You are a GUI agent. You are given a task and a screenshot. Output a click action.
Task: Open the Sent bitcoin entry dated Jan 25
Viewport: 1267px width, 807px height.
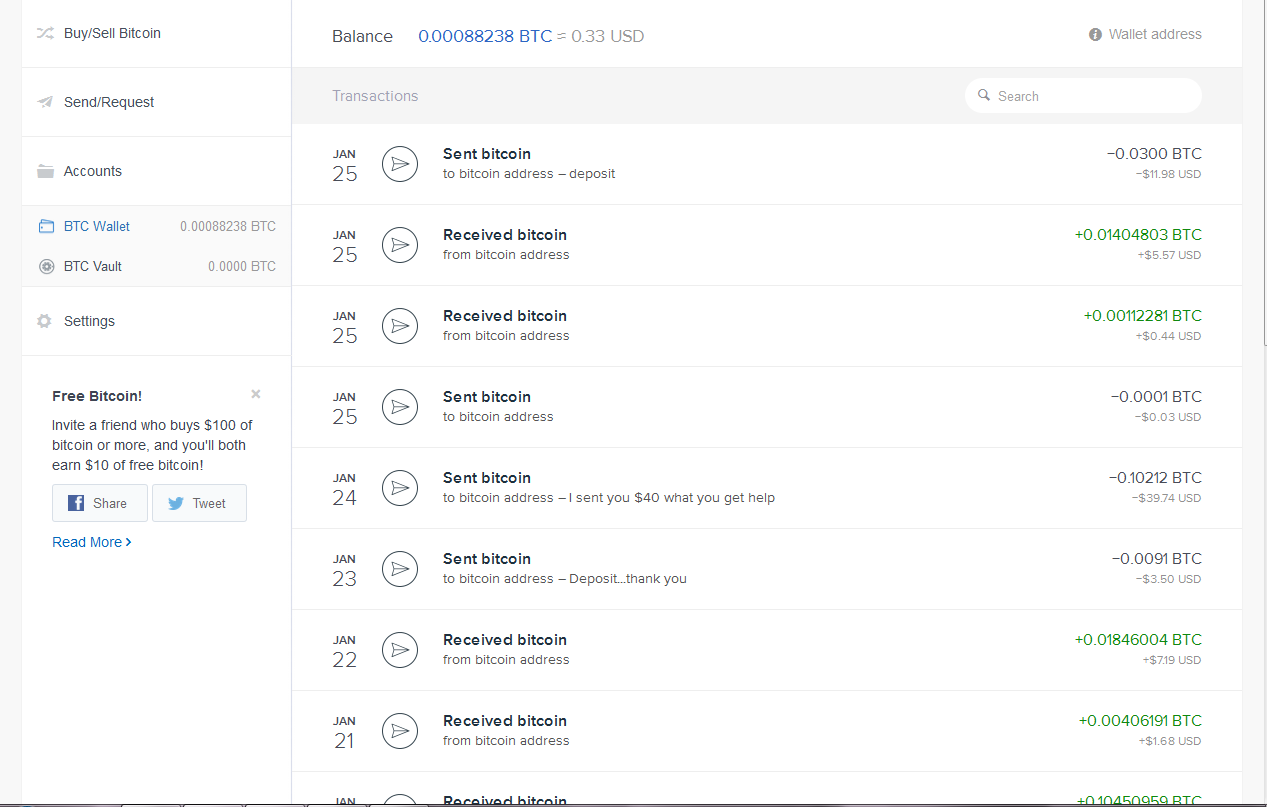[x=487, y=153]
